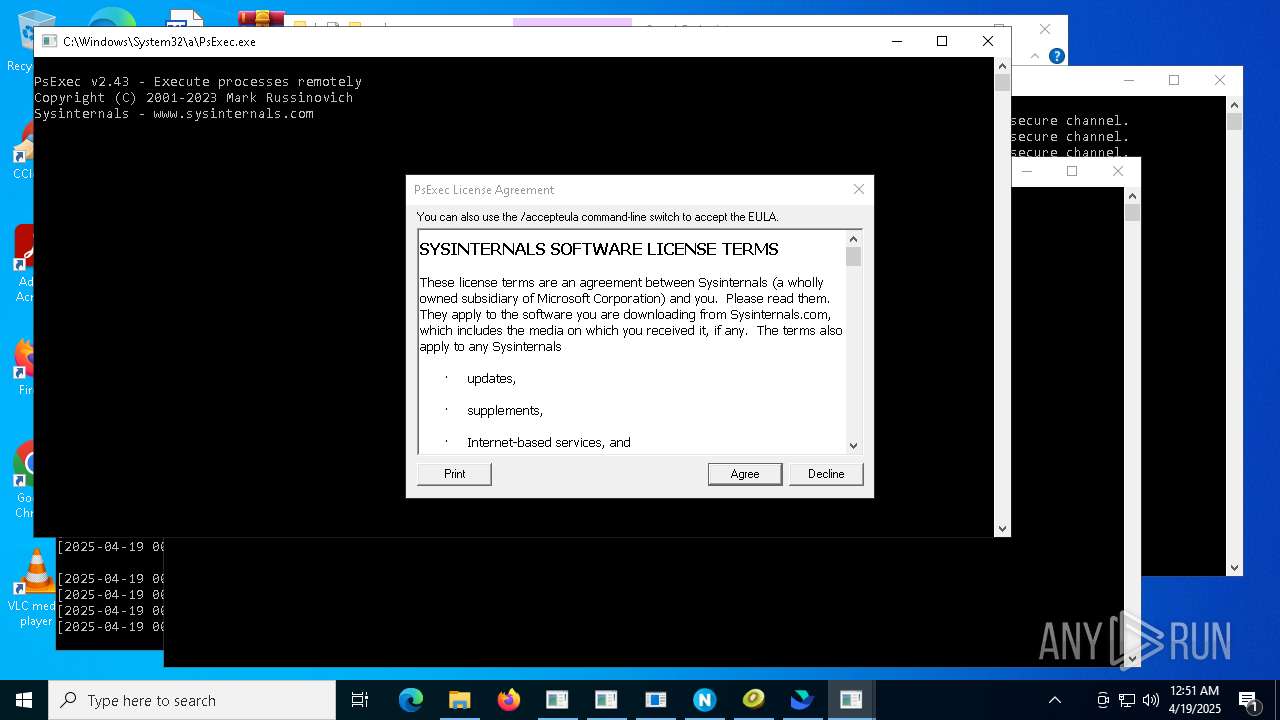Click the 'PsExec v2.43 - Execute processes remotely' line
This screenshot has width=1280, height=720.
coord(198,82)
